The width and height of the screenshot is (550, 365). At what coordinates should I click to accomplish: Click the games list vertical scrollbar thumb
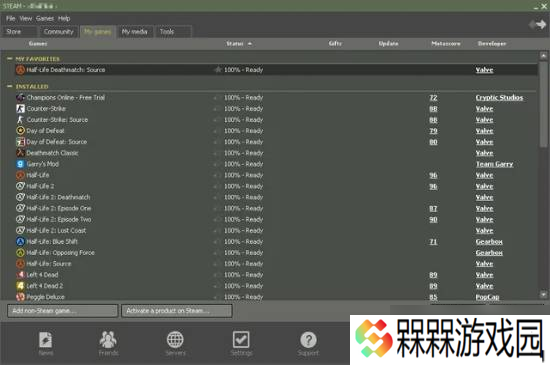coord(543,104)
